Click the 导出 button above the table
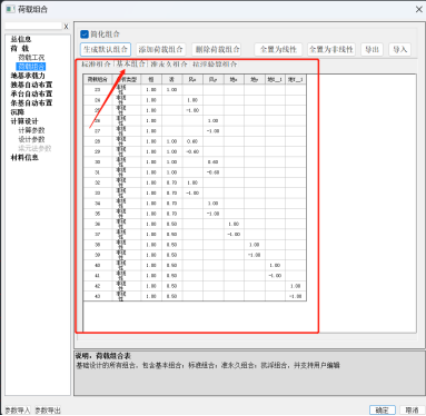Viewport: 426px width, 416px height. click(x=372, y=49)
